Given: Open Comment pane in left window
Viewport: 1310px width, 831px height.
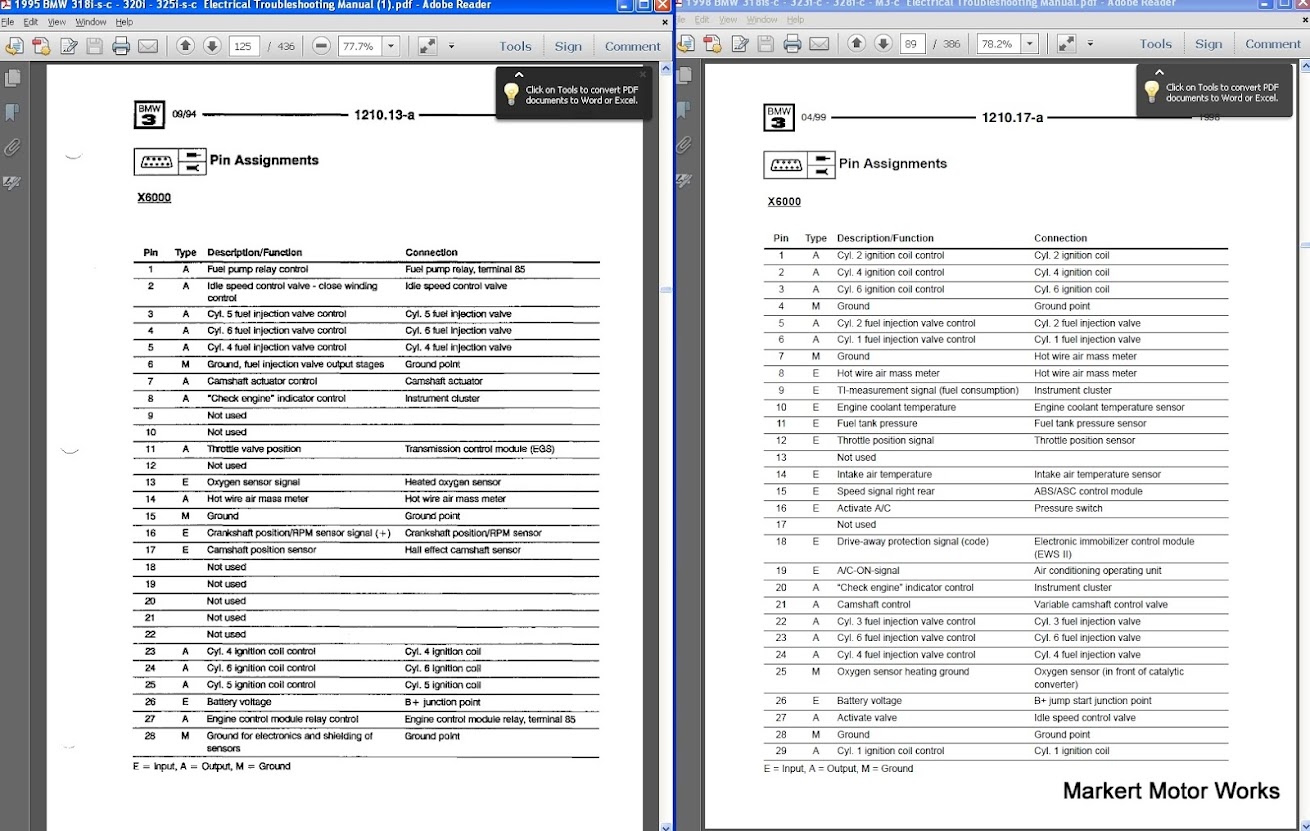Looking at the screenshot, I should pyautogui.click(x=633, y=46).
